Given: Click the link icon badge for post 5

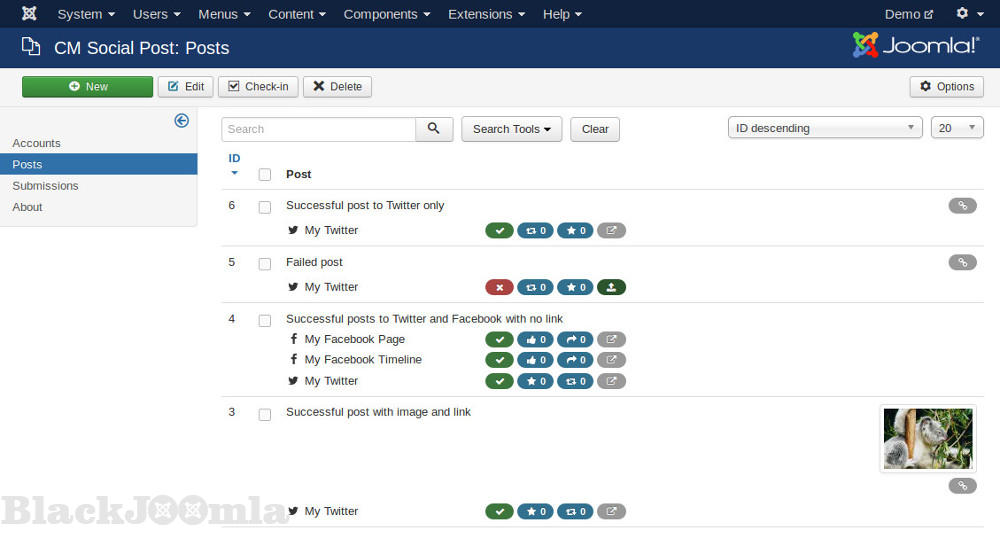Looking at the screenshot, I should tap(962, 263).
